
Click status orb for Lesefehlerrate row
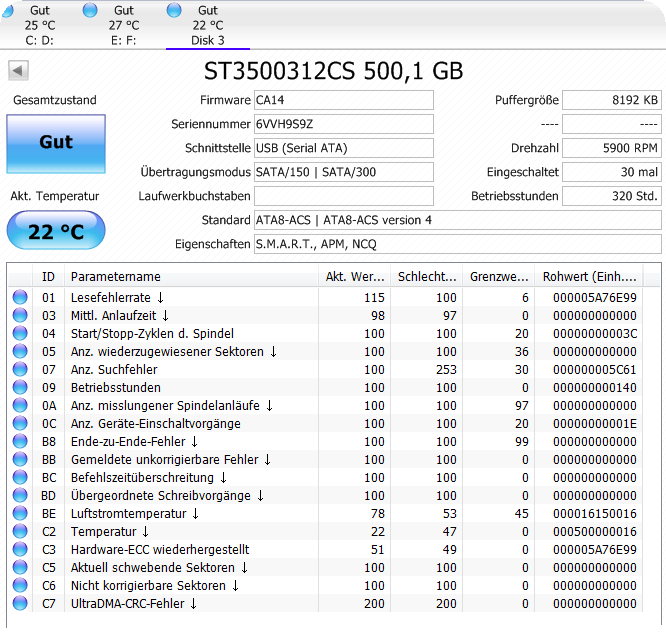click(x=20, y=298)
